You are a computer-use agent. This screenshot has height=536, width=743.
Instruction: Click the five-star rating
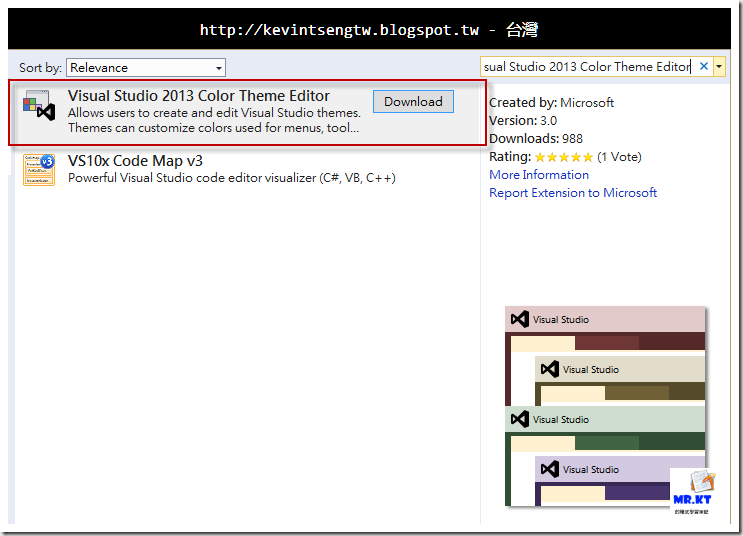[x=564, y=157]
